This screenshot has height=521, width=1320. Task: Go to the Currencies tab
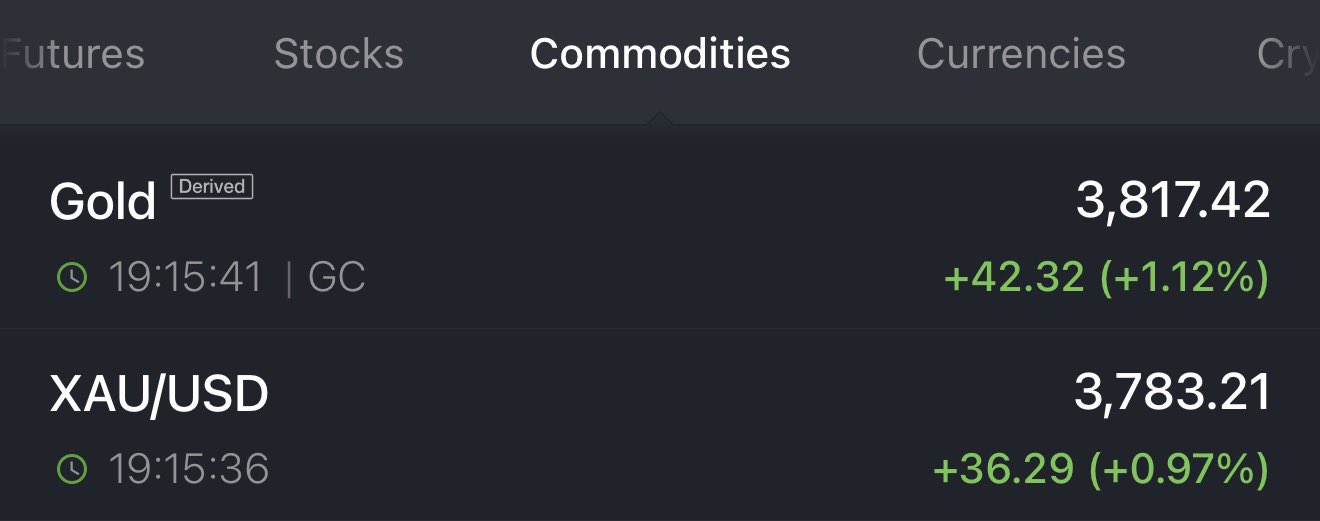[x=1021, y=54]
